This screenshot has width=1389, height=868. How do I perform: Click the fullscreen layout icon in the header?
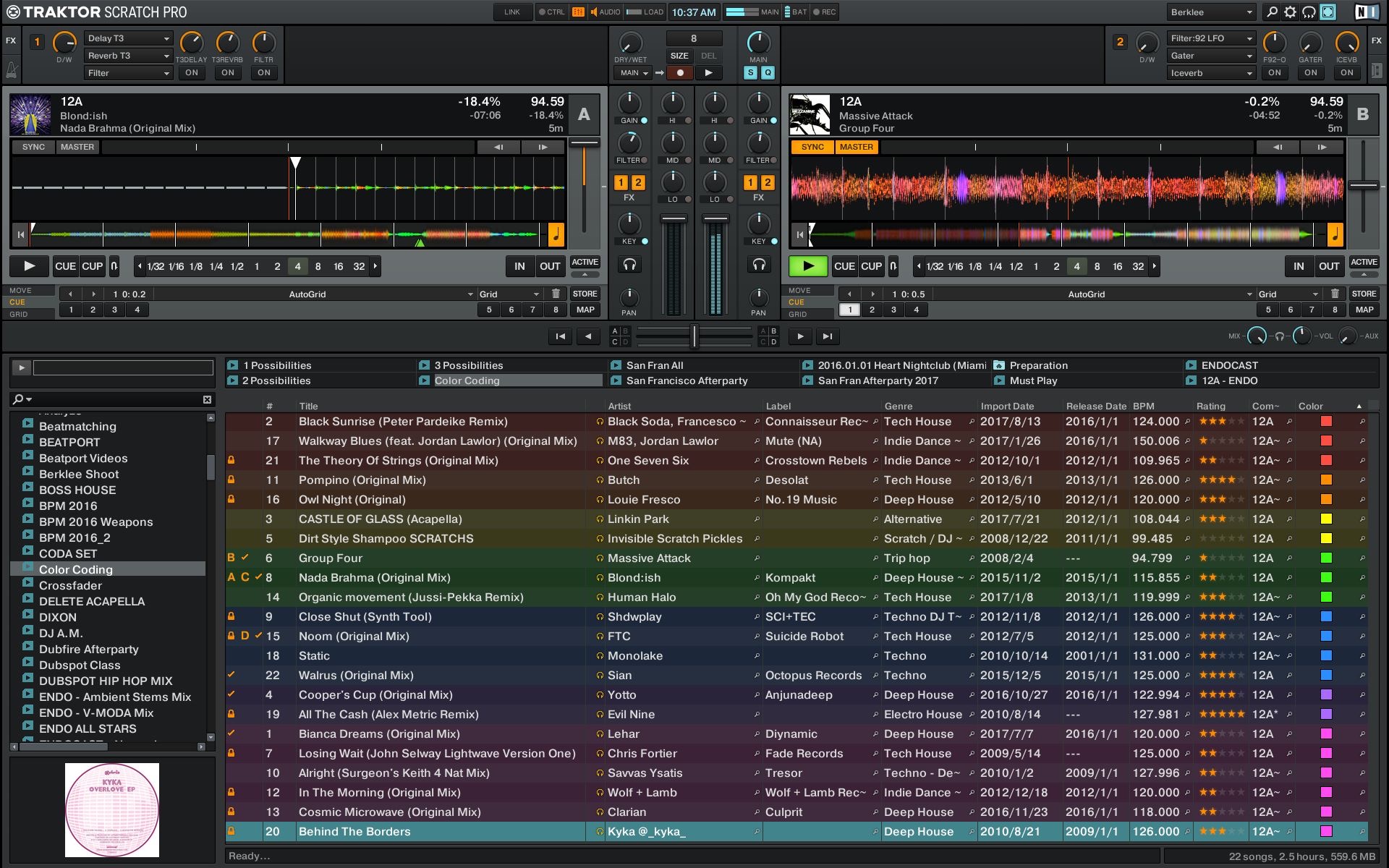click(1328, 12)
